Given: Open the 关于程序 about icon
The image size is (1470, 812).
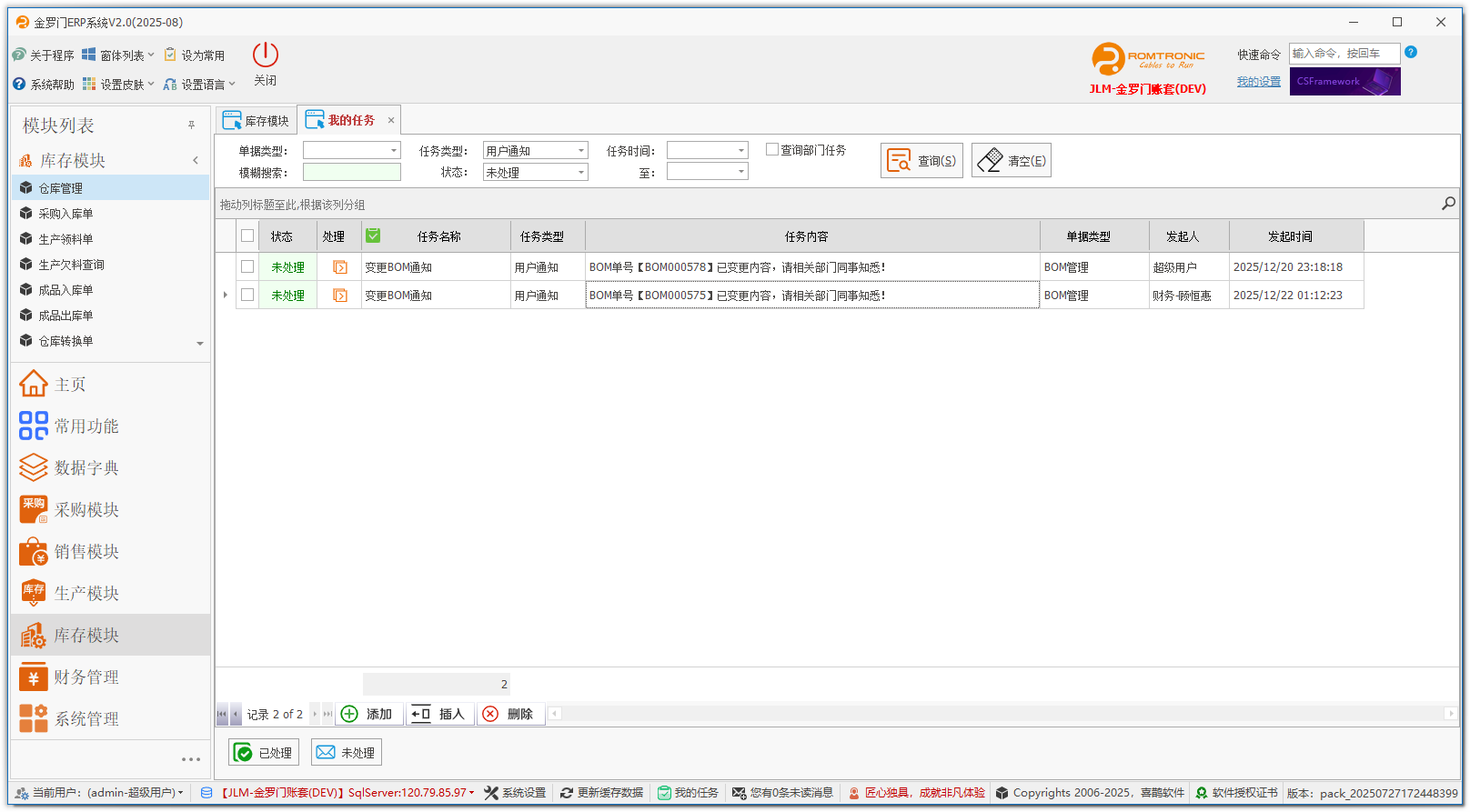Looking at the screenshot, I should point(19,55).
